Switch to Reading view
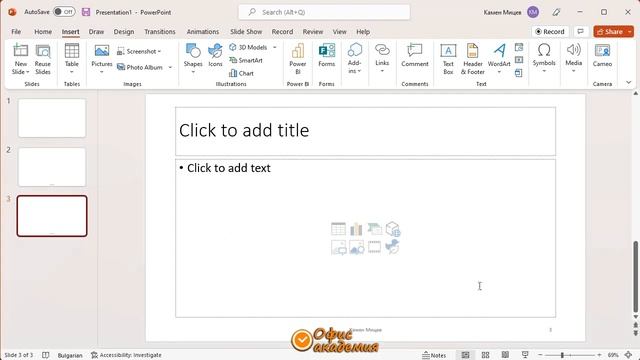 point(505,355)
